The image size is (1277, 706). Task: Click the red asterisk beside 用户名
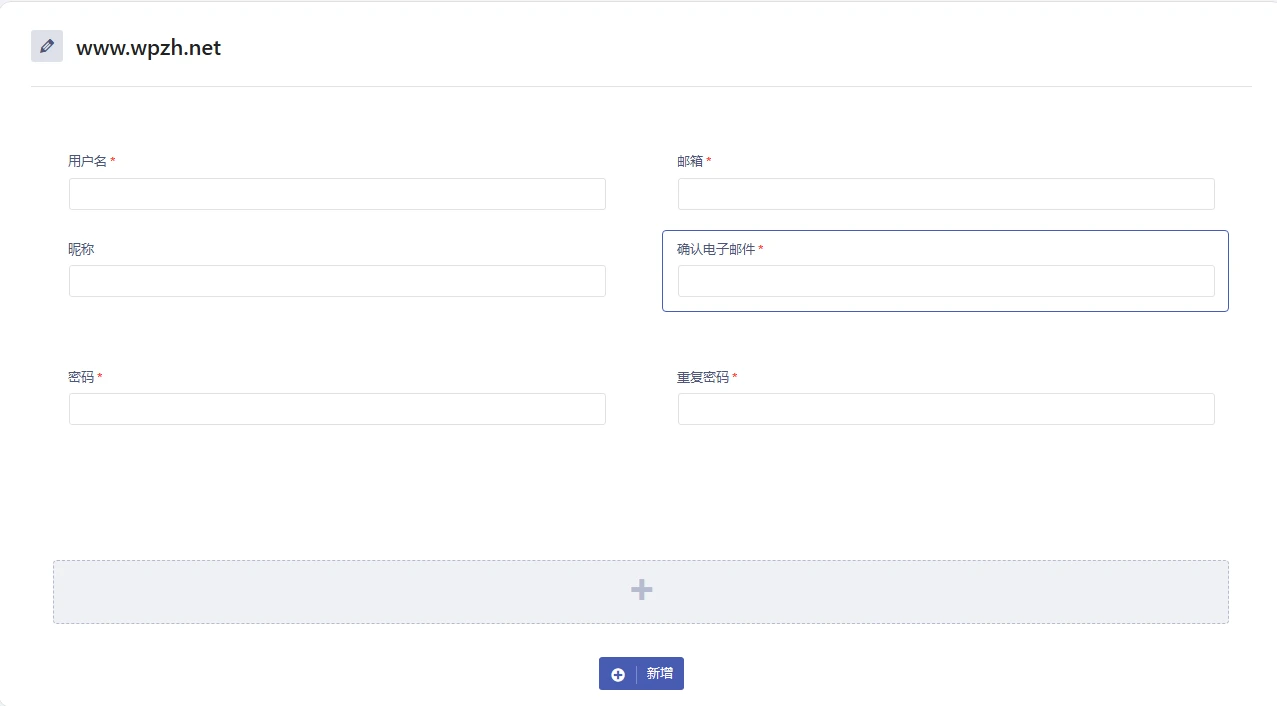[112, 159]
